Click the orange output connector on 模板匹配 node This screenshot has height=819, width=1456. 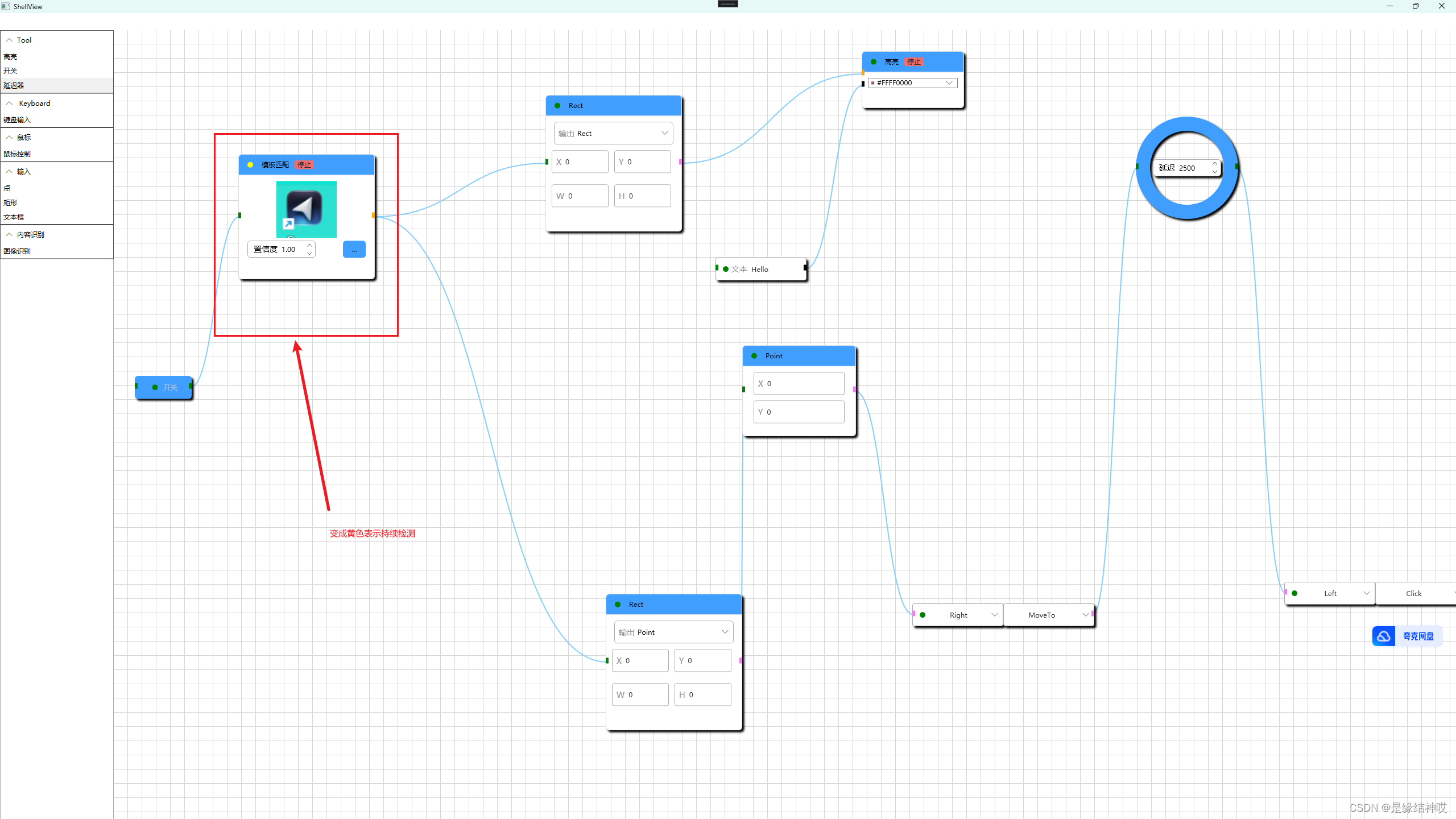[373, 215]
